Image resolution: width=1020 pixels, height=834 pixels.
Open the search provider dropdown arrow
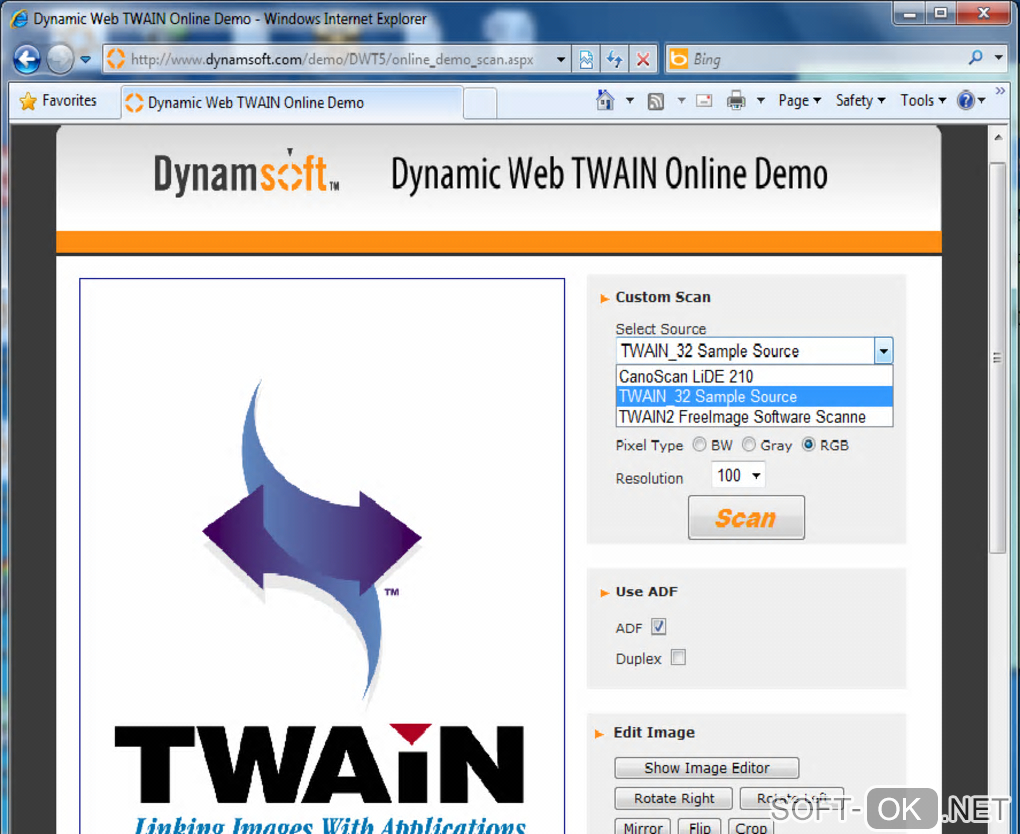click(x=999, y=58)
